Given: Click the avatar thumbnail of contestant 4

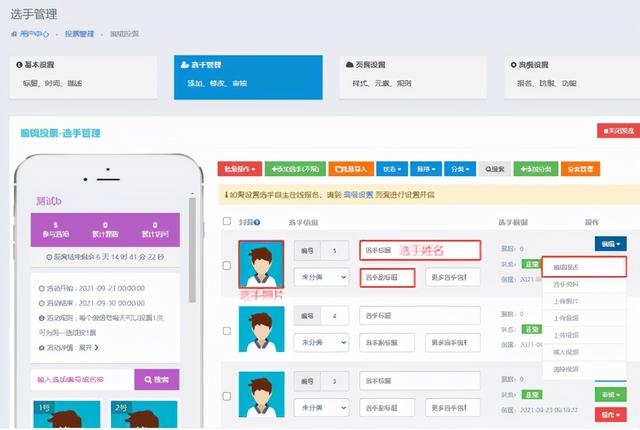Looking at the screenshot, I should click(261, 329).
